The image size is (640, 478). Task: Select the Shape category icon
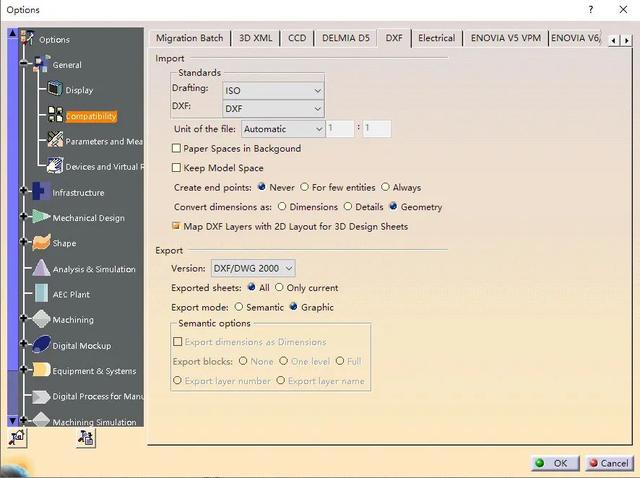[40, 243]
